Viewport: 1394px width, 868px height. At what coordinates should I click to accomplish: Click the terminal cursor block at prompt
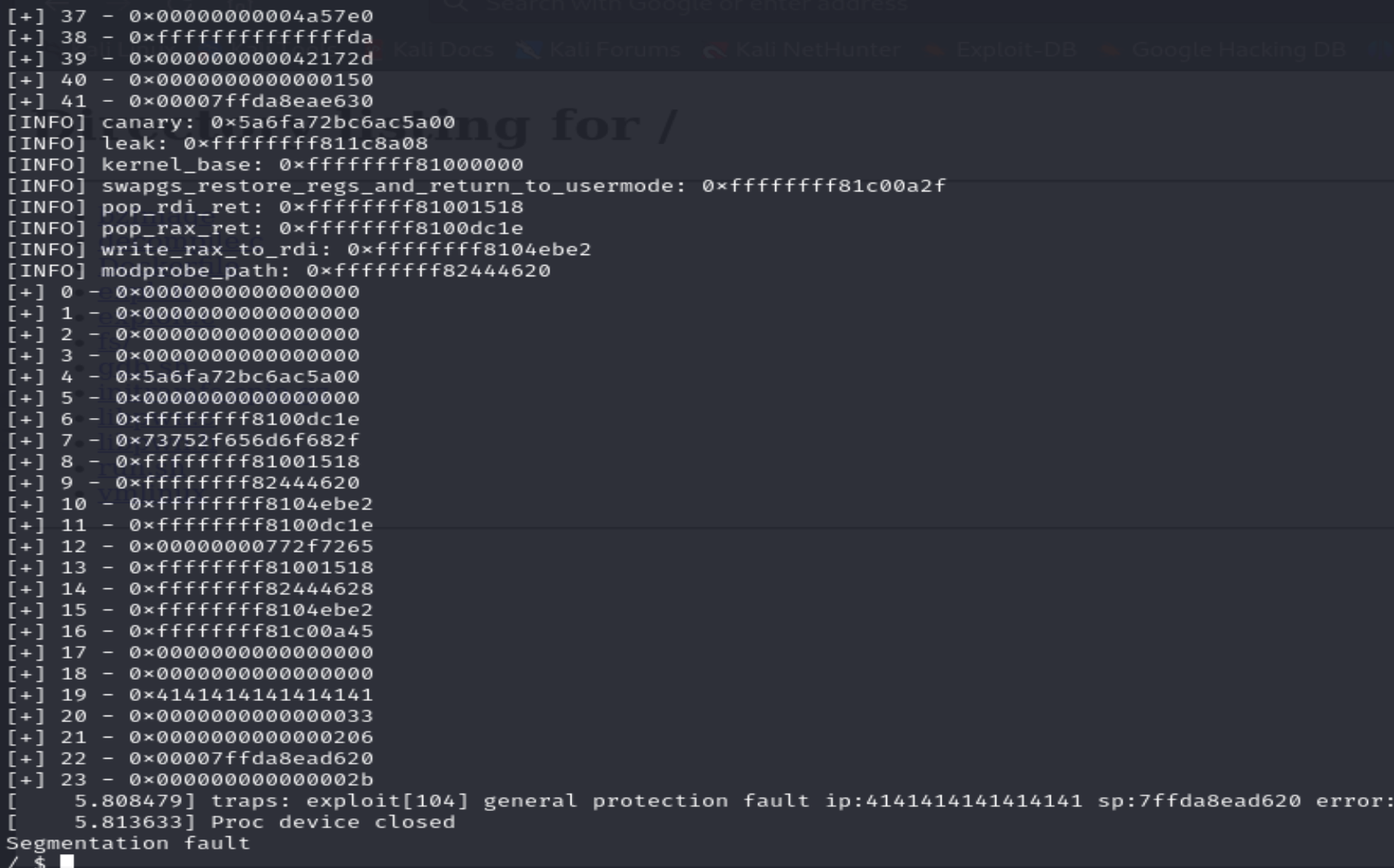(67, 861)
